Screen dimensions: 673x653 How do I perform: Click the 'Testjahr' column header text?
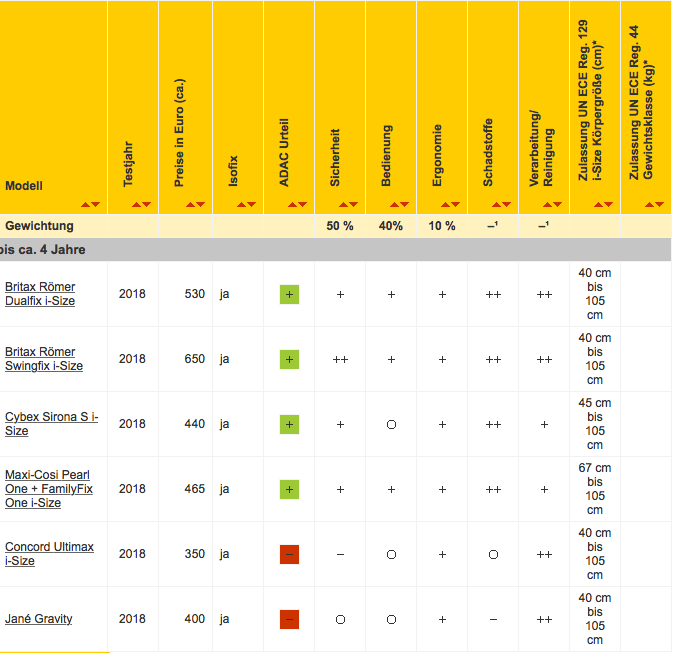[128, 164]
